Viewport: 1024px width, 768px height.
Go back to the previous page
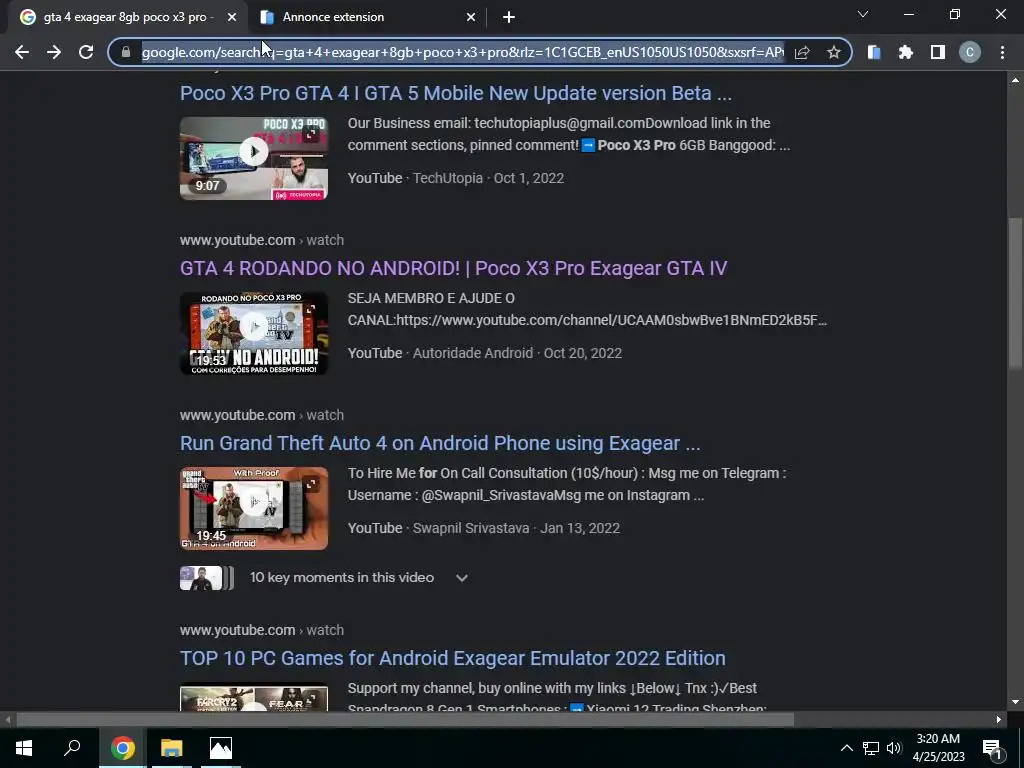click(22, 52)
